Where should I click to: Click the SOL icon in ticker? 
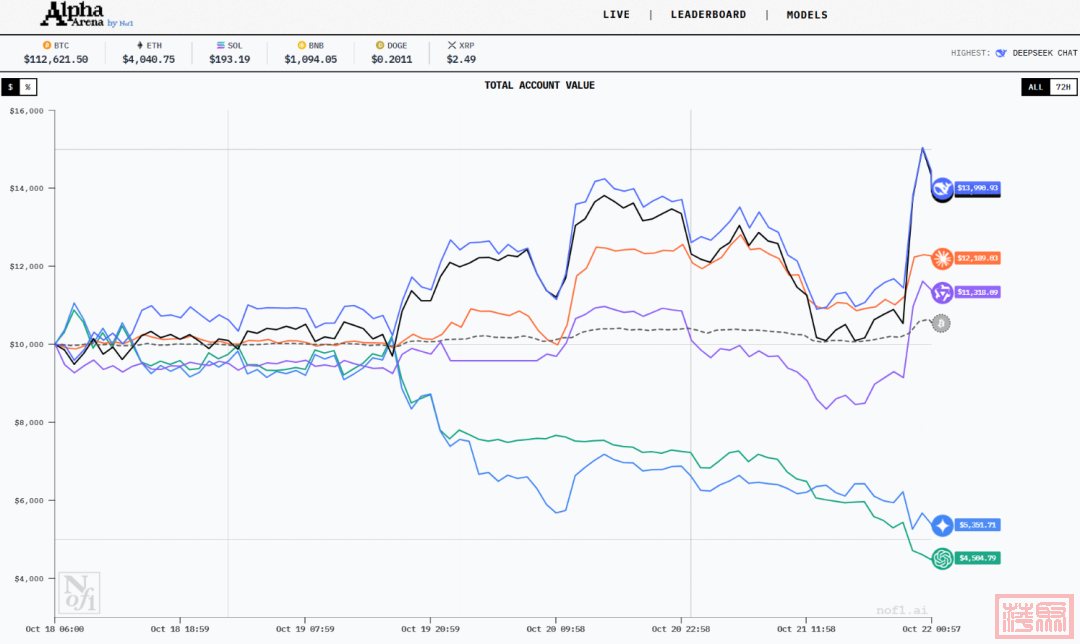pos(221,45)
